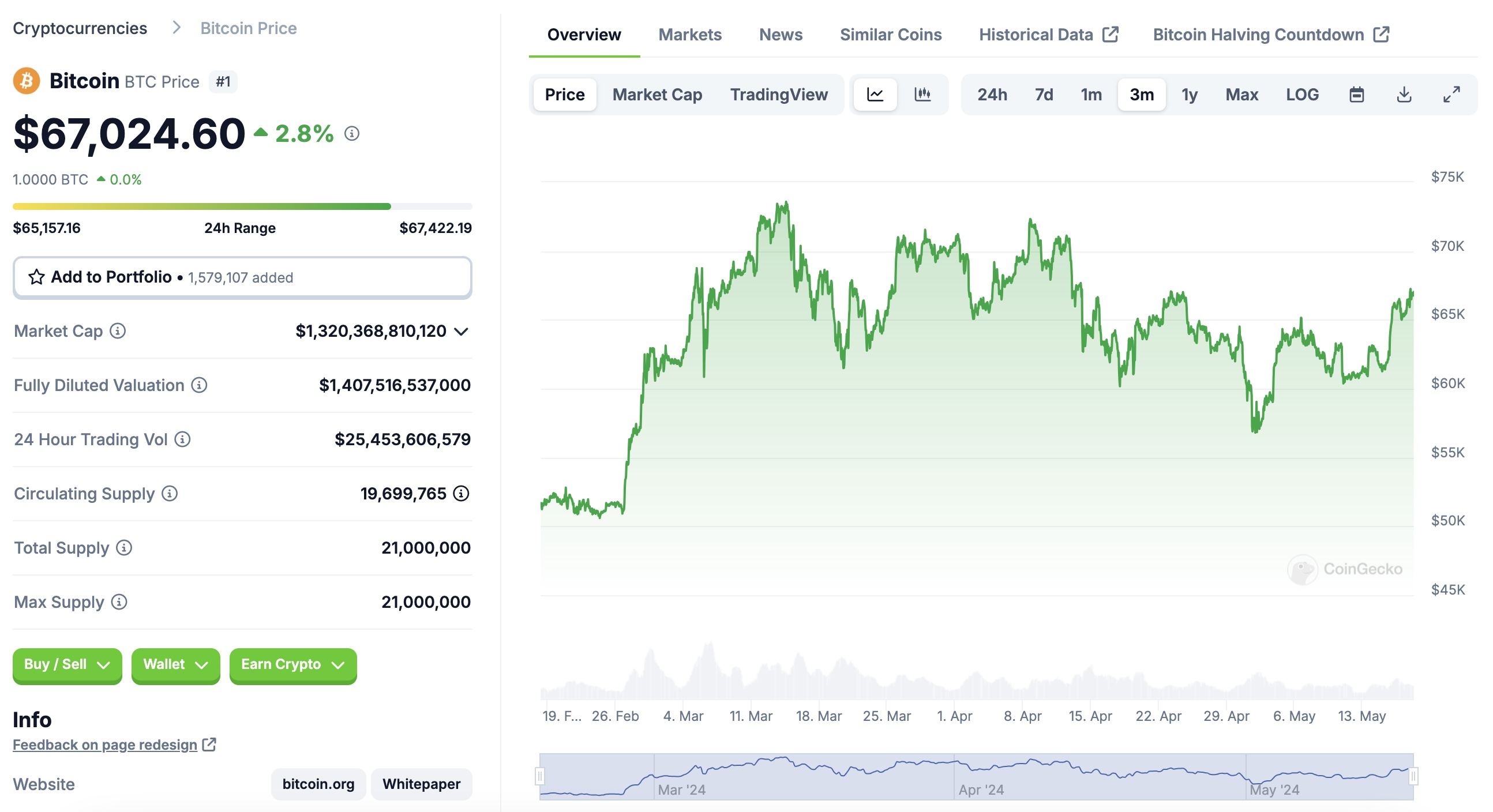Open bitcoin.org website link
Viewport: 1493px width, 812px height.
[x=318, y=784]
